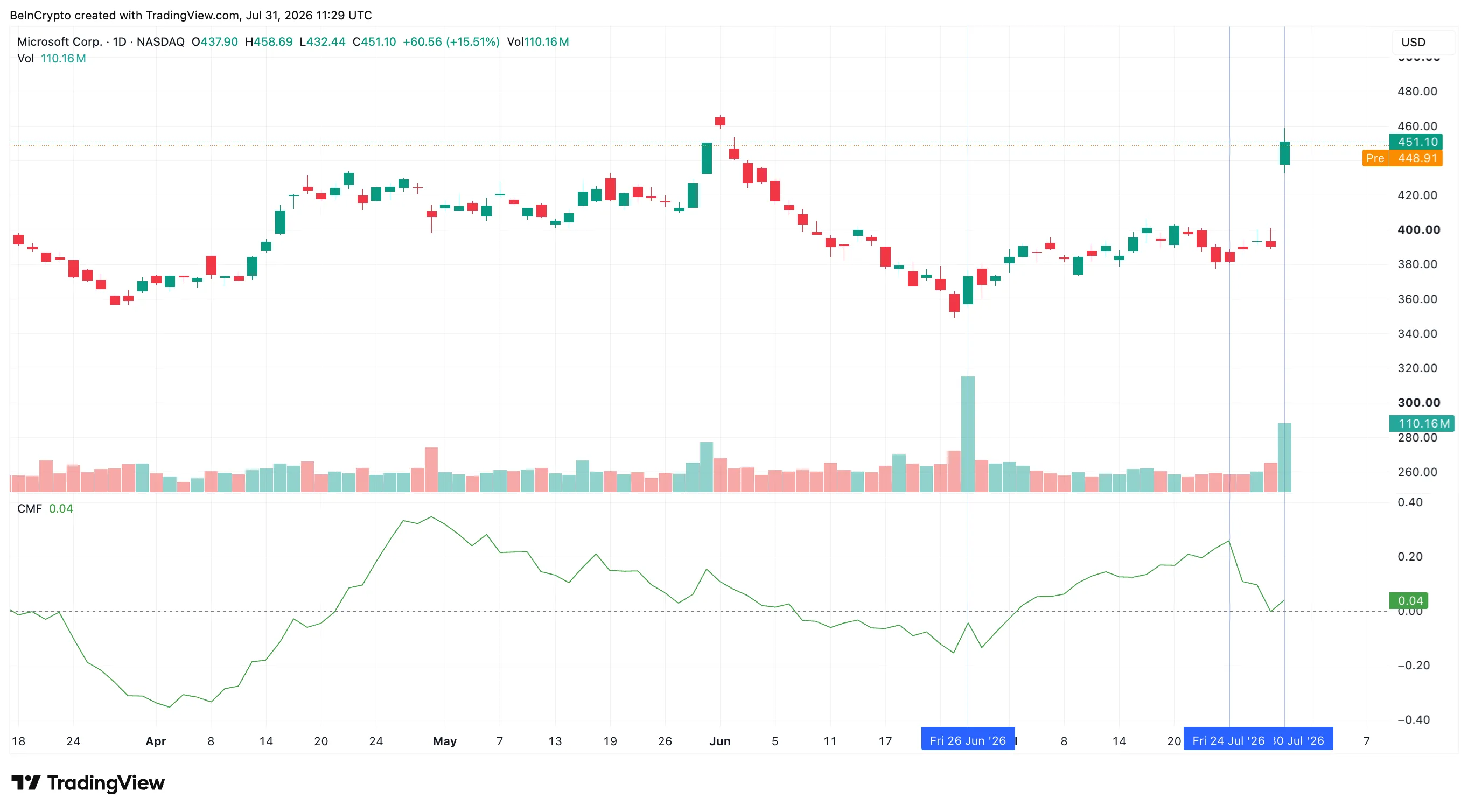Click the orange Pre 448.91 price tag

pyautogui.click(x=1402, y=158)
